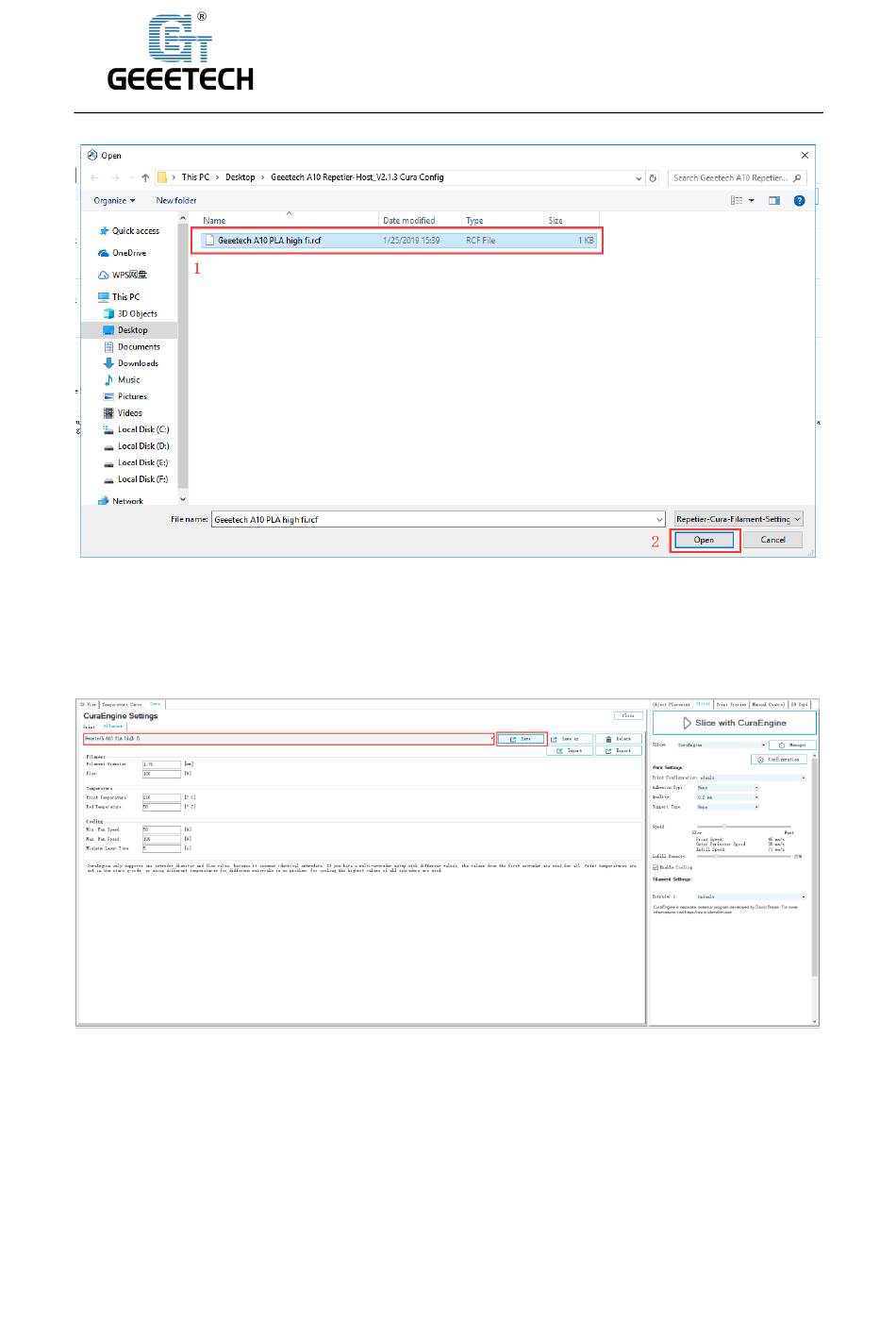Open the 3D Objects folder
The width and height of the screenshot is (896, 1339).
click(x=131, y=313)
